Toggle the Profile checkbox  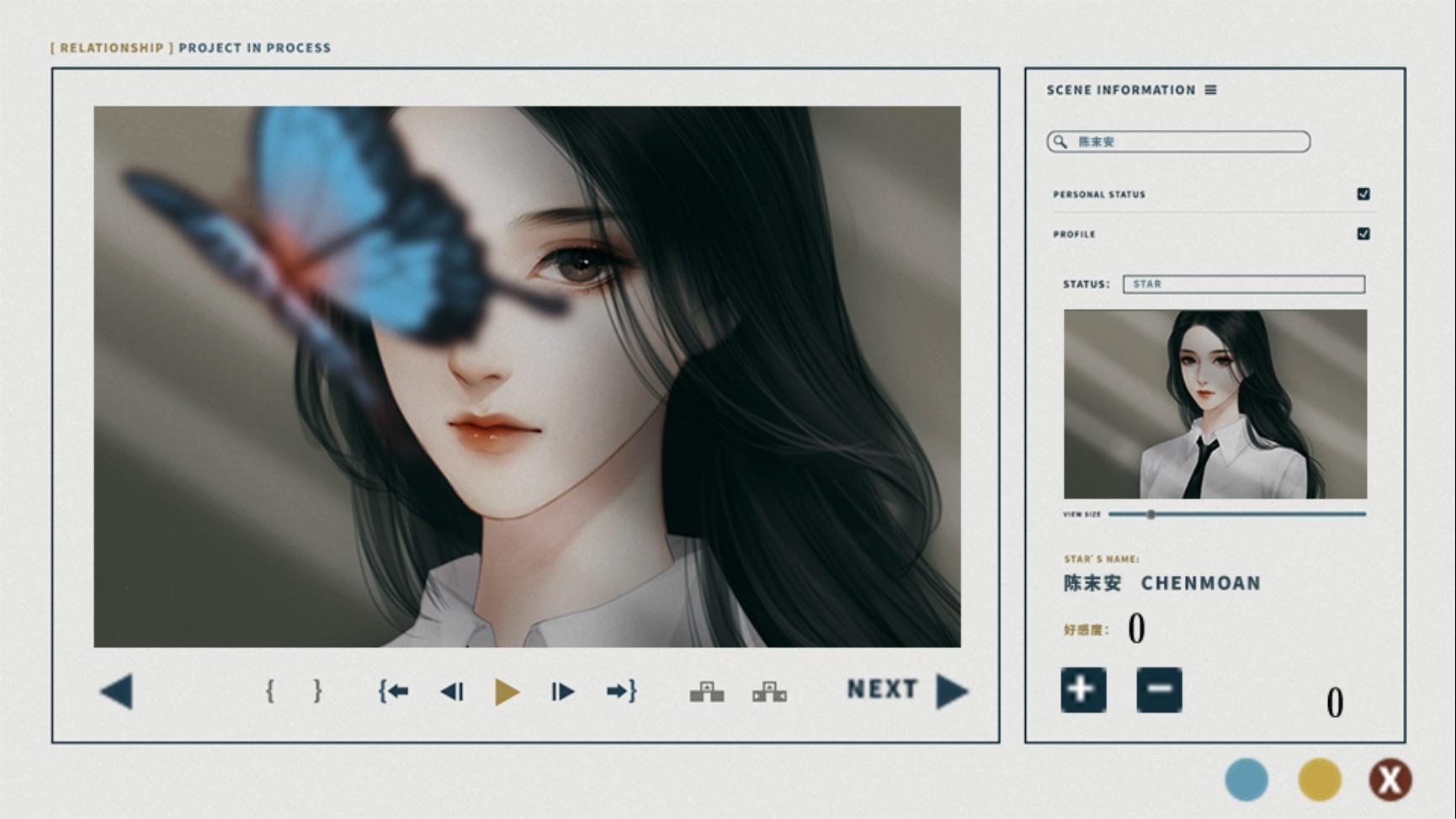tap(1363, 234)
